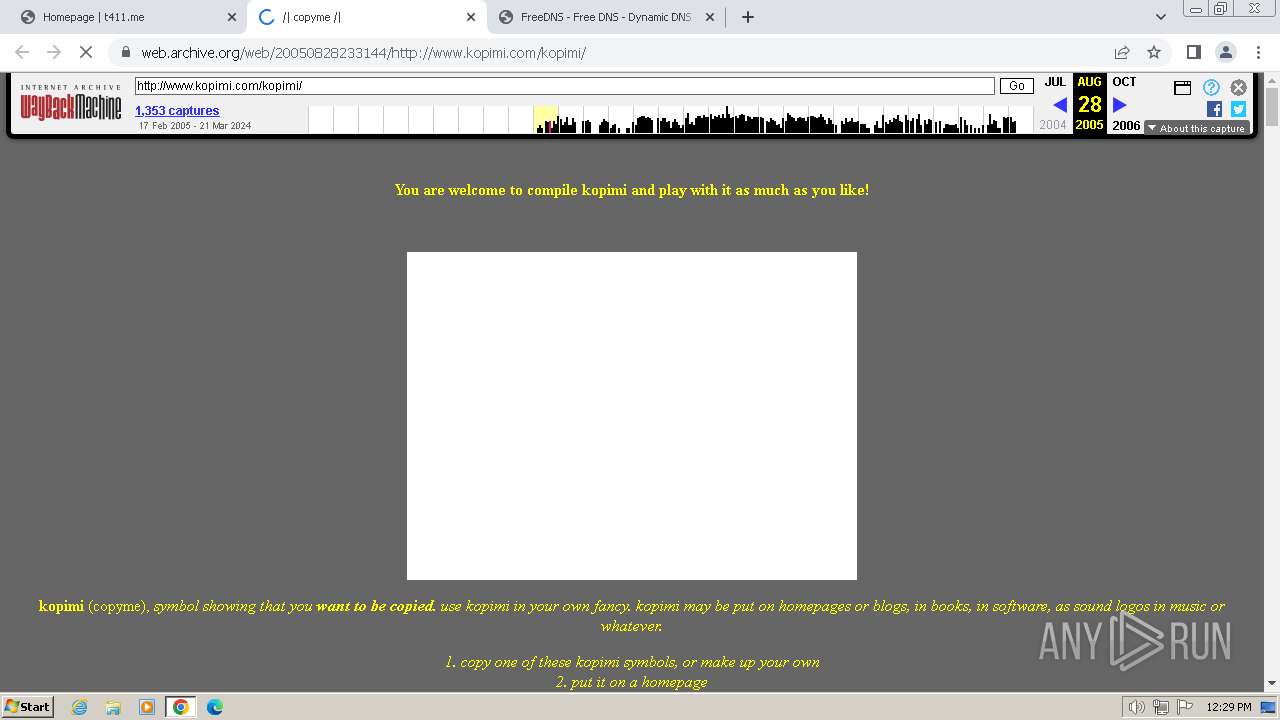Open network status tray icon

tap(1161, 707)
